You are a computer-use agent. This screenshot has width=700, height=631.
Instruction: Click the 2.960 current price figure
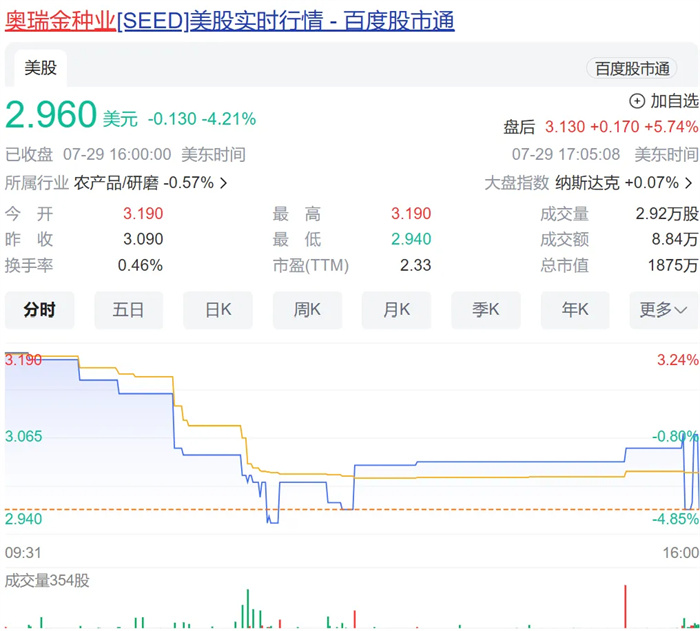click(x=51, y=116)
